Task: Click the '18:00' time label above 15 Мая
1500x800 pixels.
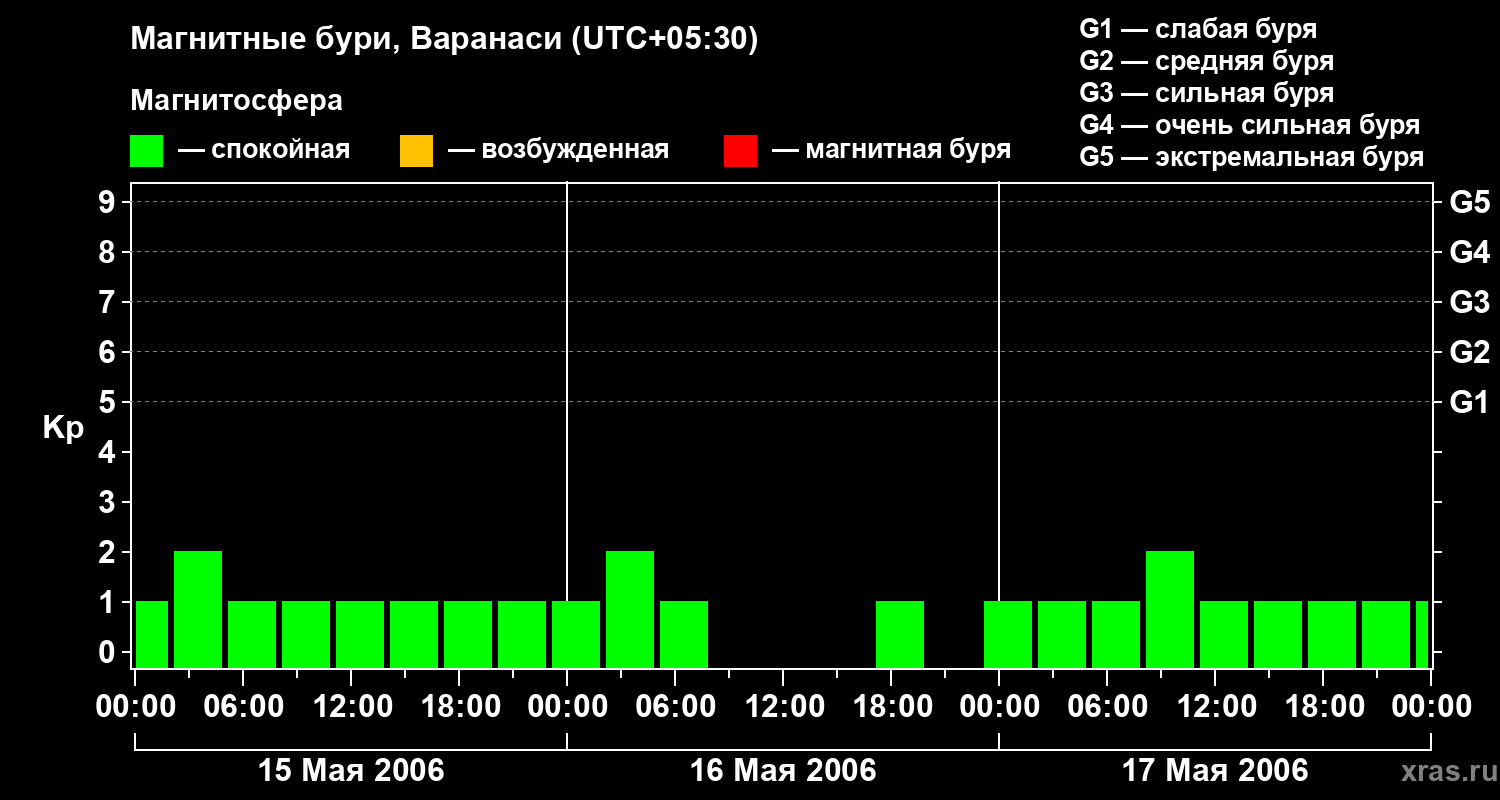Action: point(459,707)
